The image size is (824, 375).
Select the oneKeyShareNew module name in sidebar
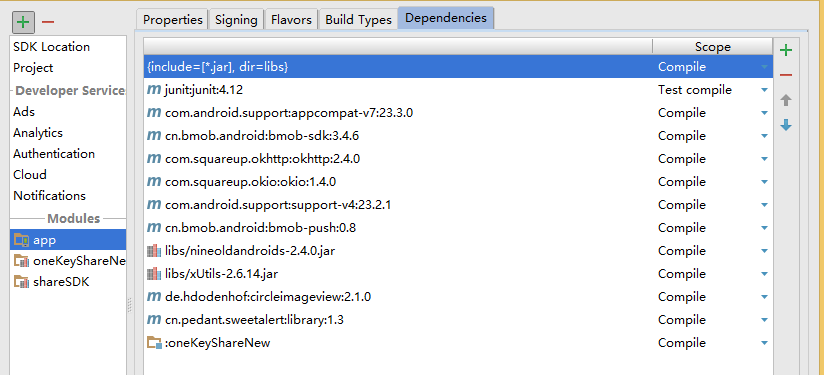79,261
